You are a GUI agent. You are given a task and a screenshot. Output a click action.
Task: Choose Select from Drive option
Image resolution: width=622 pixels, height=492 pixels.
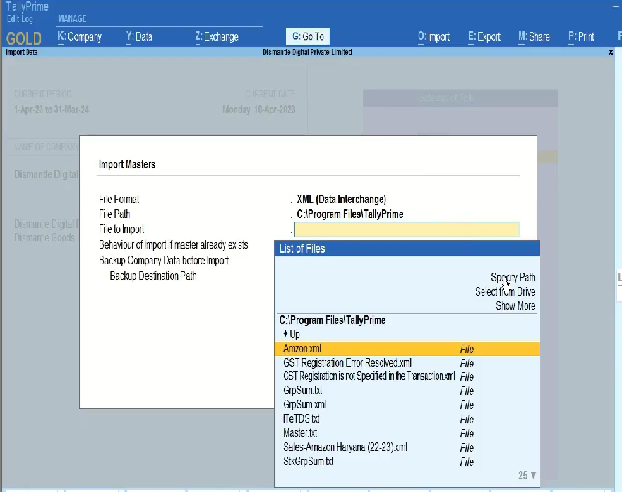(x=505, y=292)
